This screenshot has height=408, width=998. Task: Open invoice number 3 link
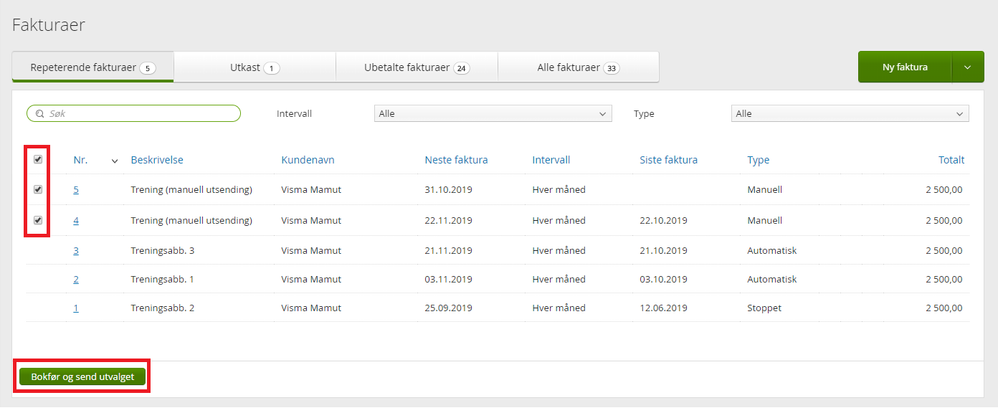coord(76,250)
